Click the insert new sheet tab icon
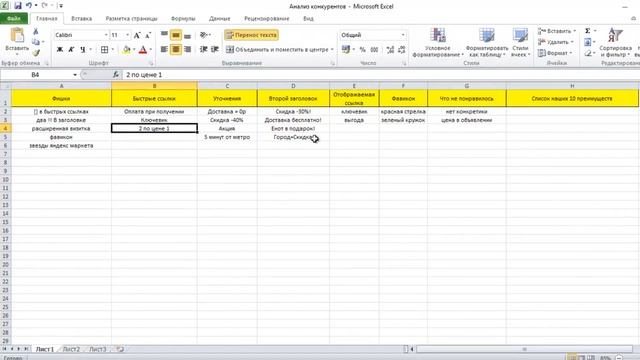The height and width of the screenshot is (360, 640). tap(120, 349)
